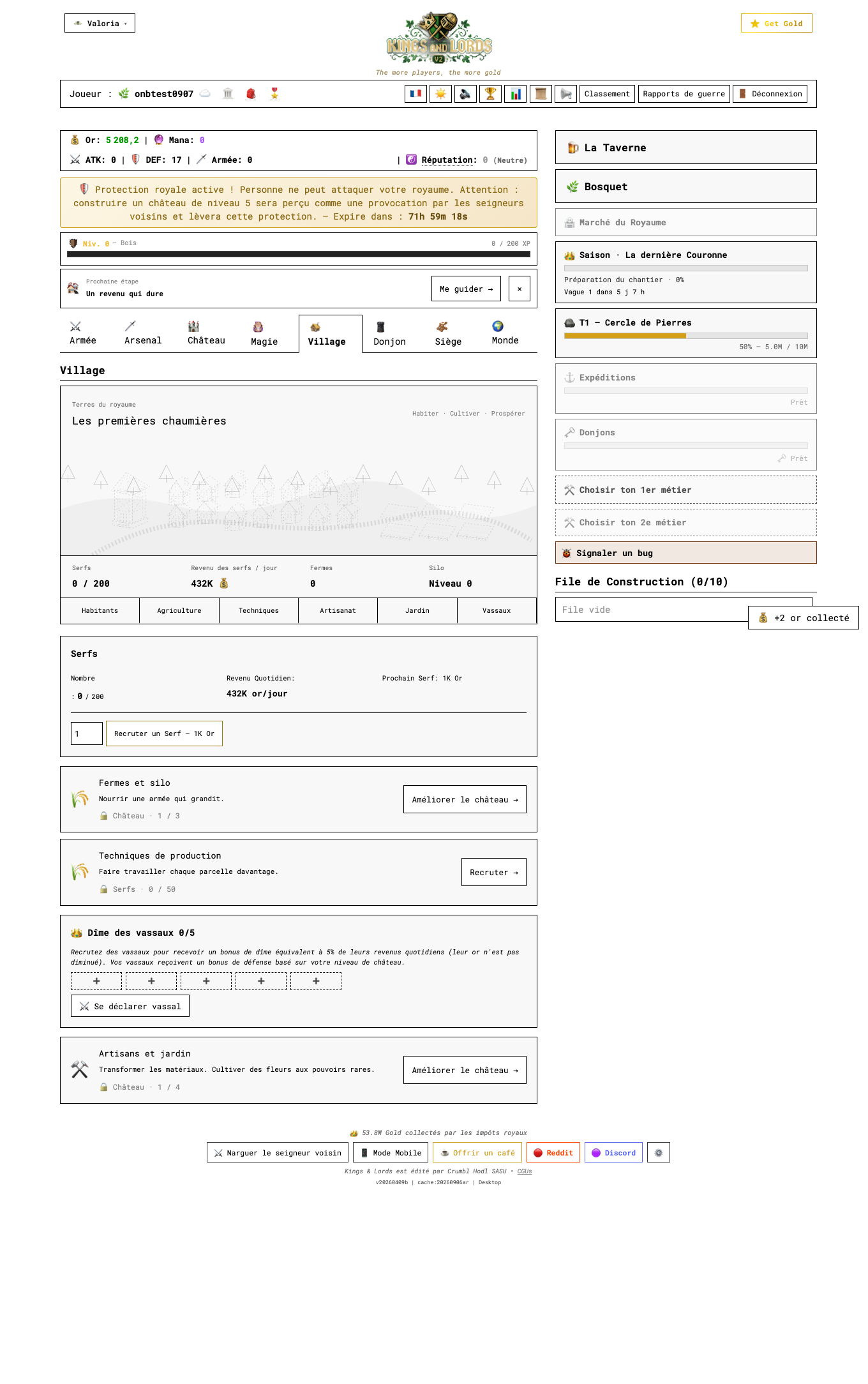Switch to the Armée tab
The width and height of the screenshot is (868, 1384).
point(83,333)
